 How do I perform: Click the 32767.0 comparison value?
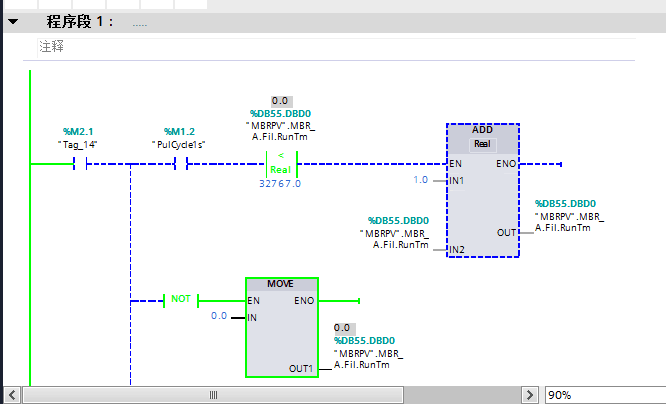280,184
